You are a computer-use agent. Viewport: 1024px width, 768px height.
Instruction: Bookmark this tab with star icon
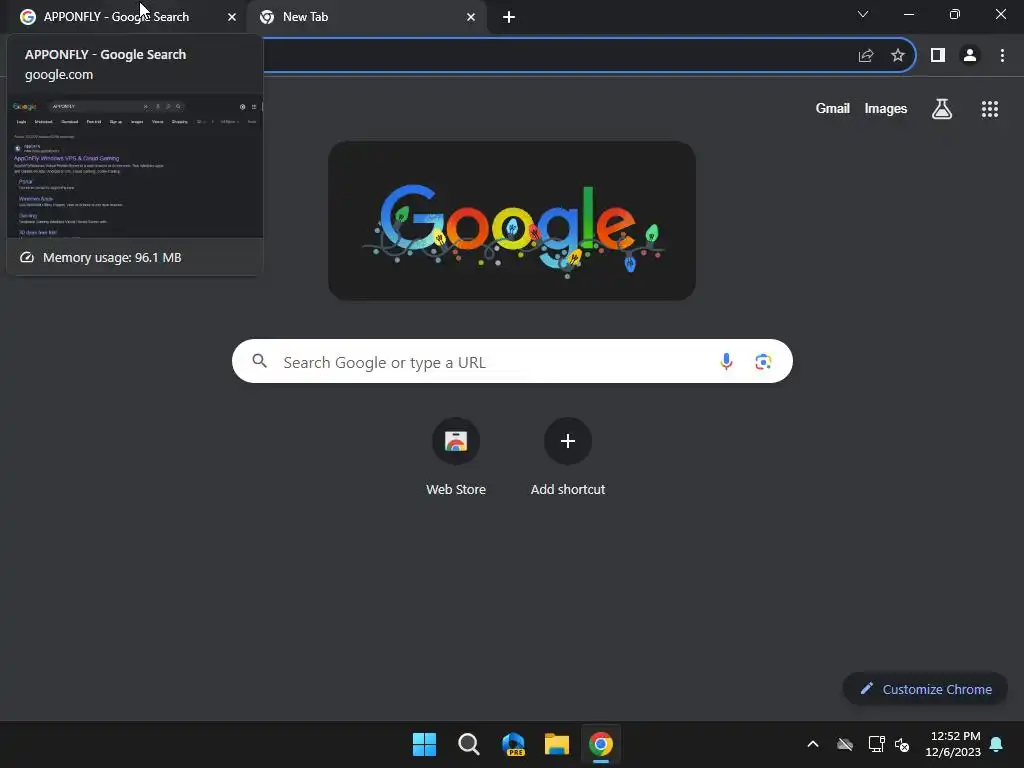point(898,56)
